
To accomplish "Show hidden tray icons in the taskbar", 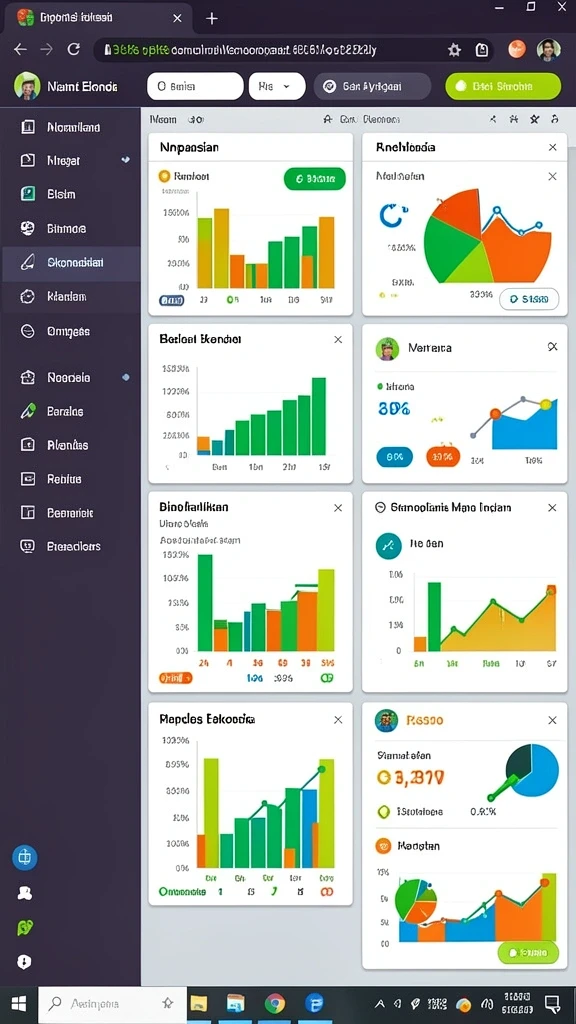I will 379,1004.
